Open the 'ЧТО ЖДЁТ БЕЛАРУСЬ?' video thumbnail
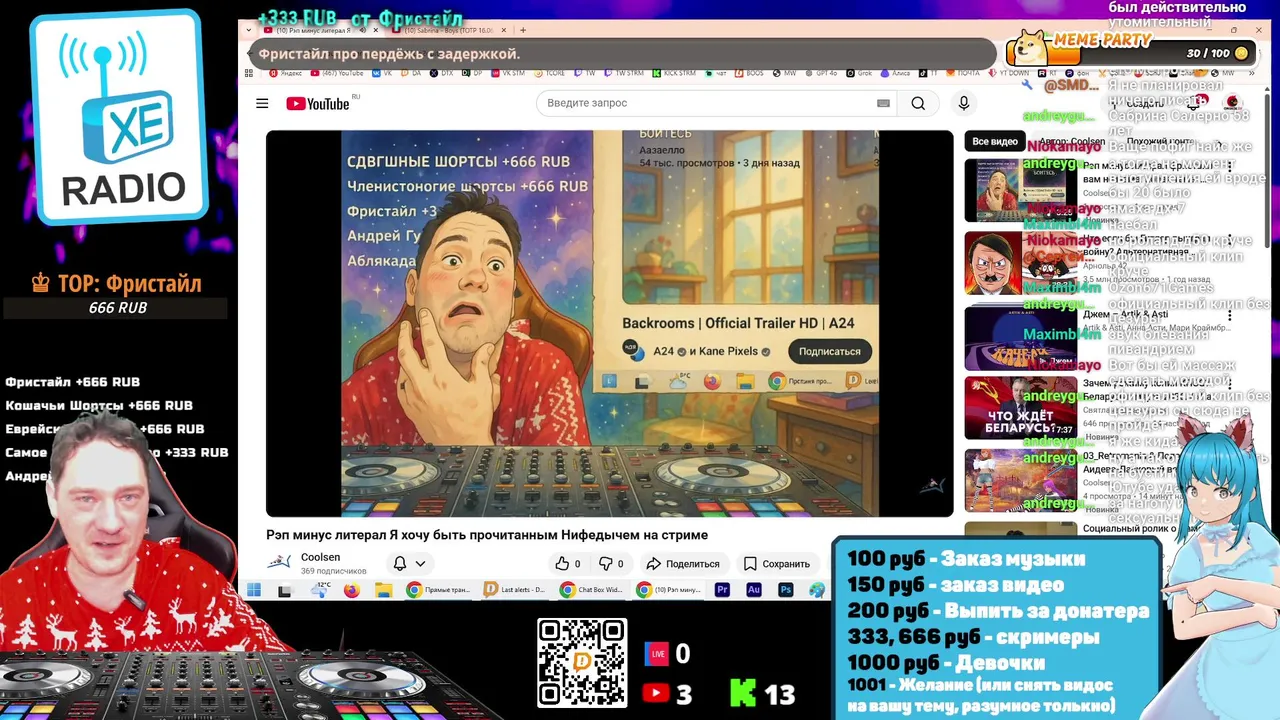The height and width of the screenshot is (720, 1280). pos(1020,408)
